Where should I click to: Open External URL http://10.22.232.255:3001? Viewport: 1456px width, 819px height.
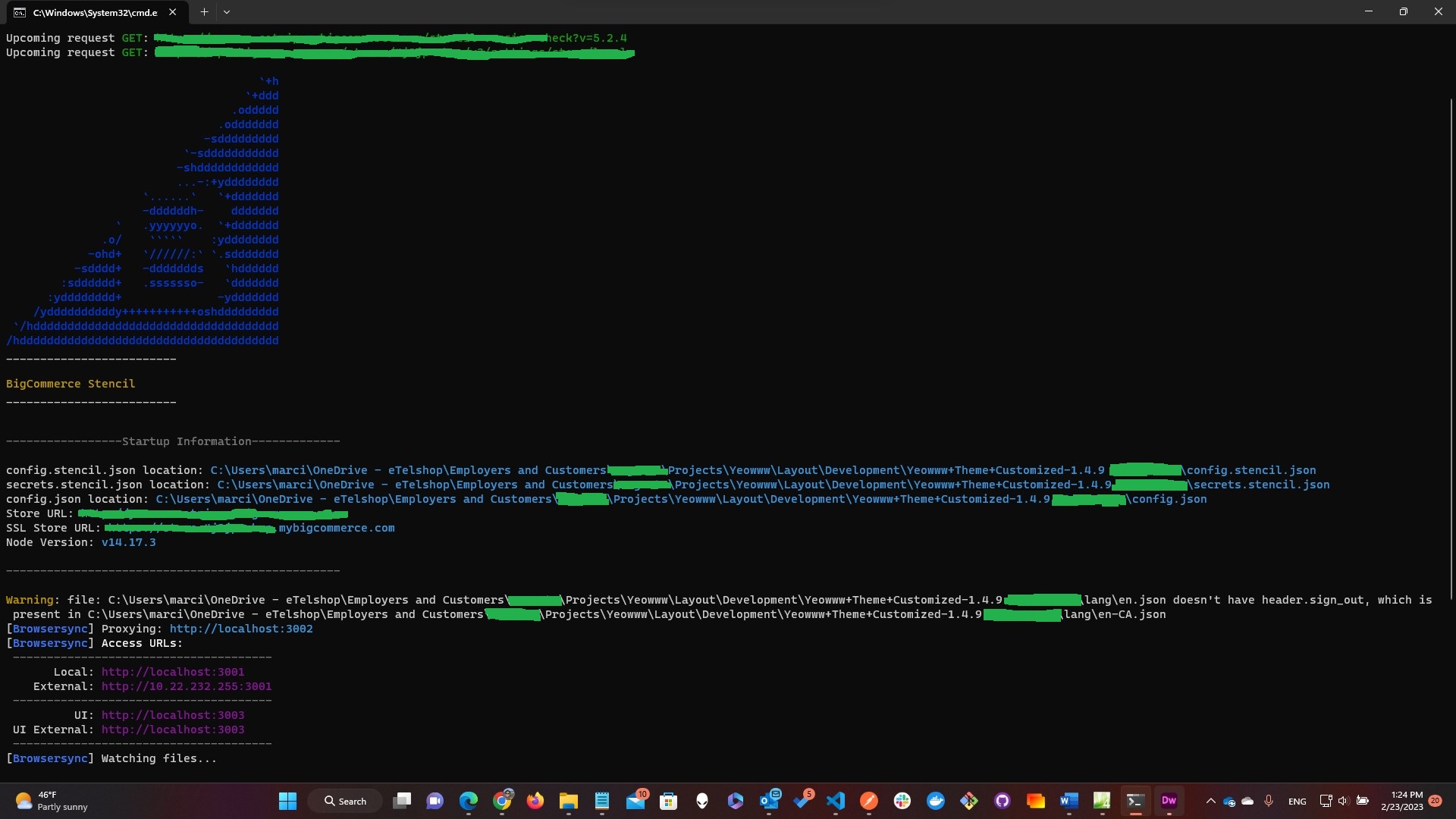(x=187, y=686)
